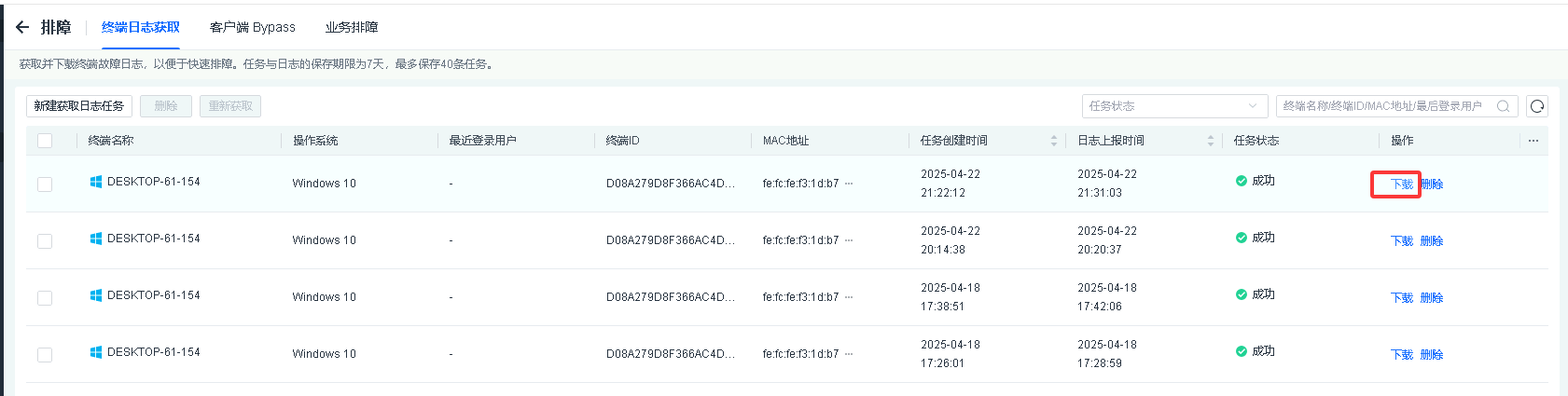Click the search magnifier icon
The width and height of the screenshot is (1568, 396).
tap(1503, 106)
